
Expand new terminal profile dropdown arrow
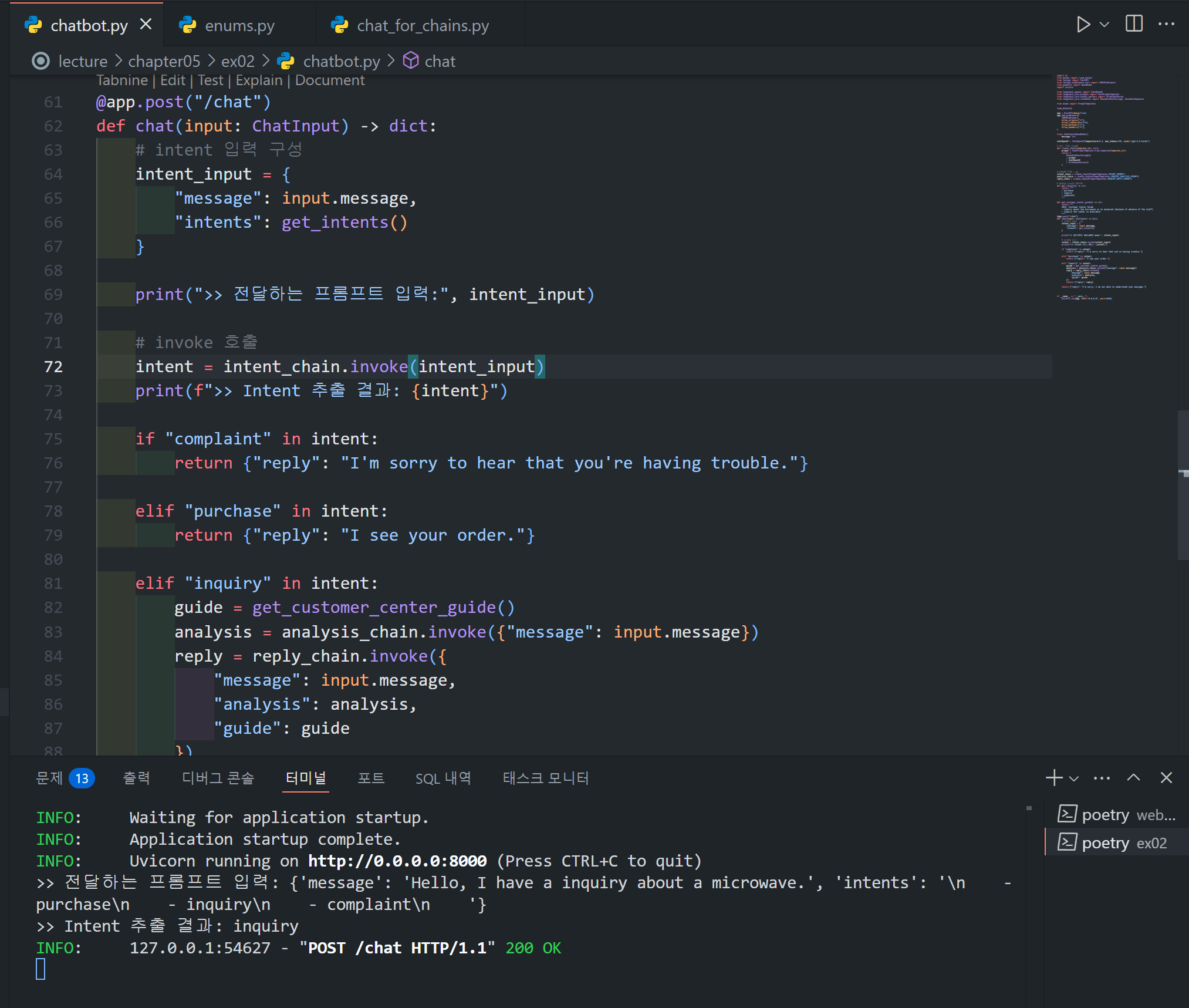click(1074, 778)
